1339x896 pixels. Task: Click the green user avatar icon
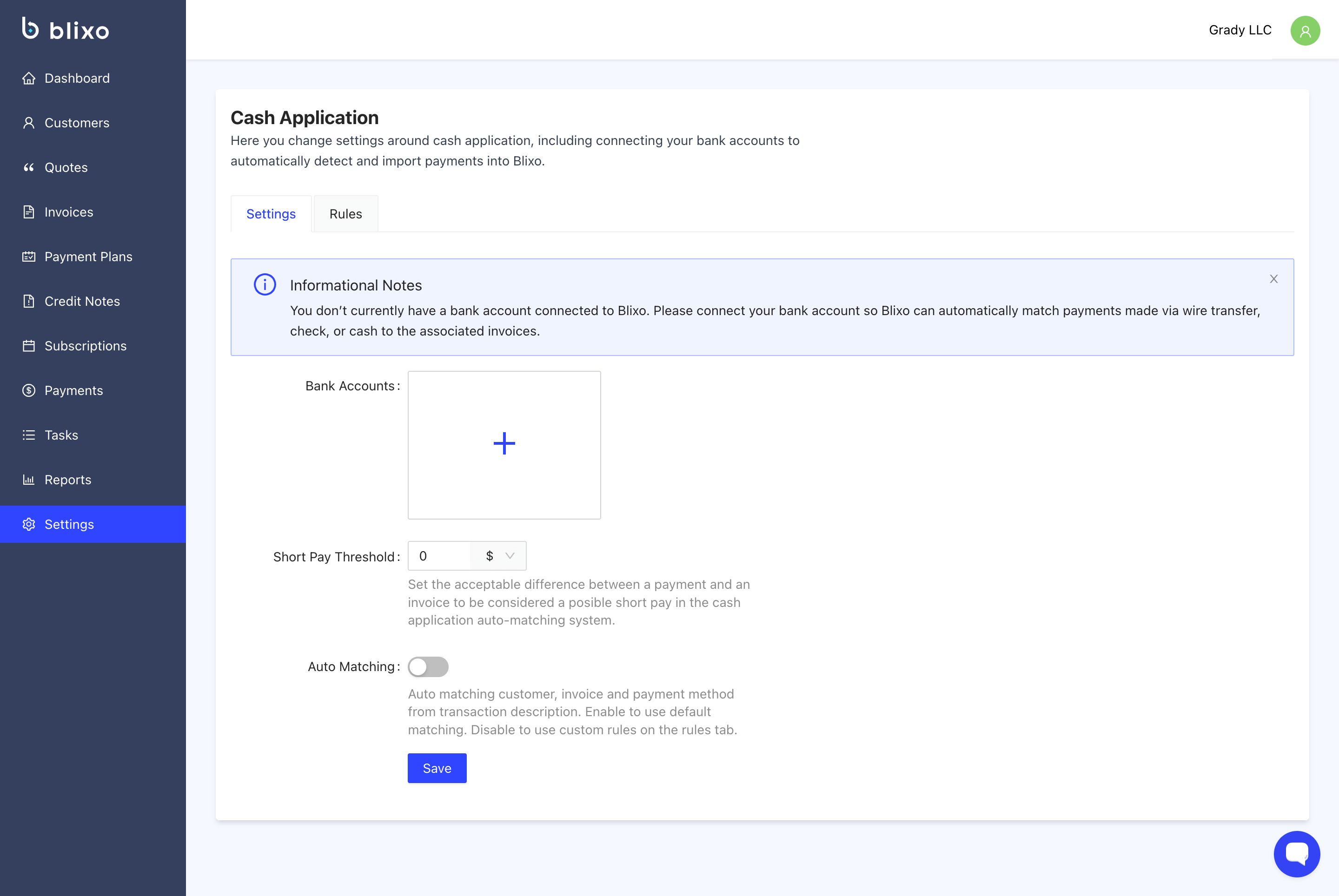tap(1305, 30)
